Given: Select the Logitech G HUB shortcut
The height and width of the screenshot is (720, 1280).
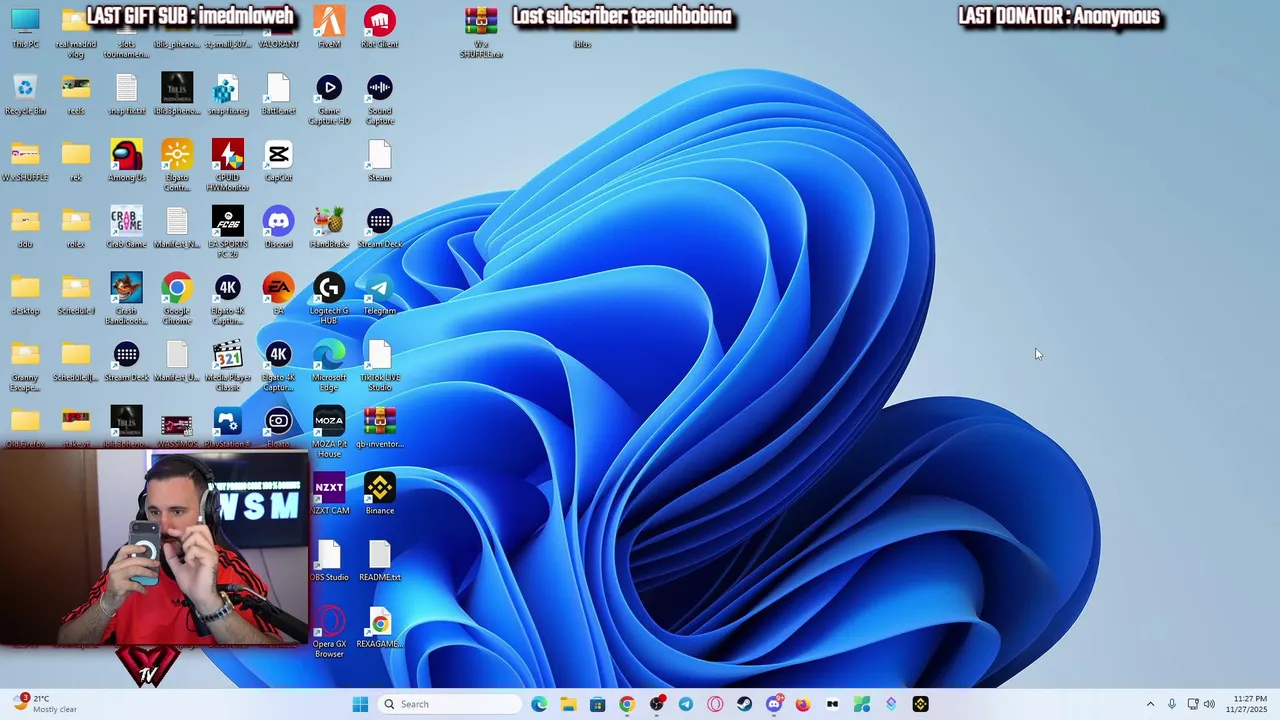Looking at the screenshot, I should click(329, 299).
